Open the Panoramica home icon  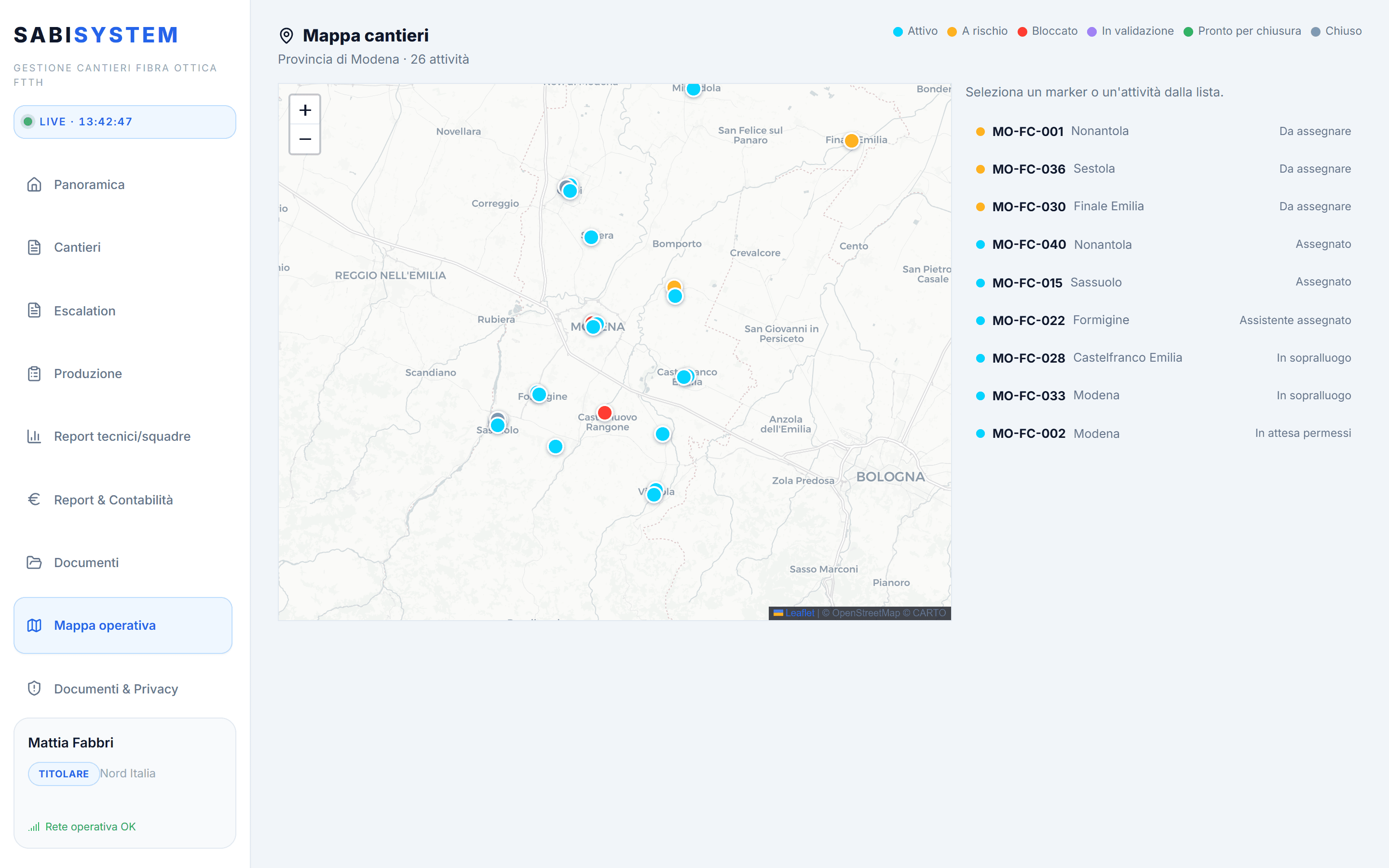(34, 184)
